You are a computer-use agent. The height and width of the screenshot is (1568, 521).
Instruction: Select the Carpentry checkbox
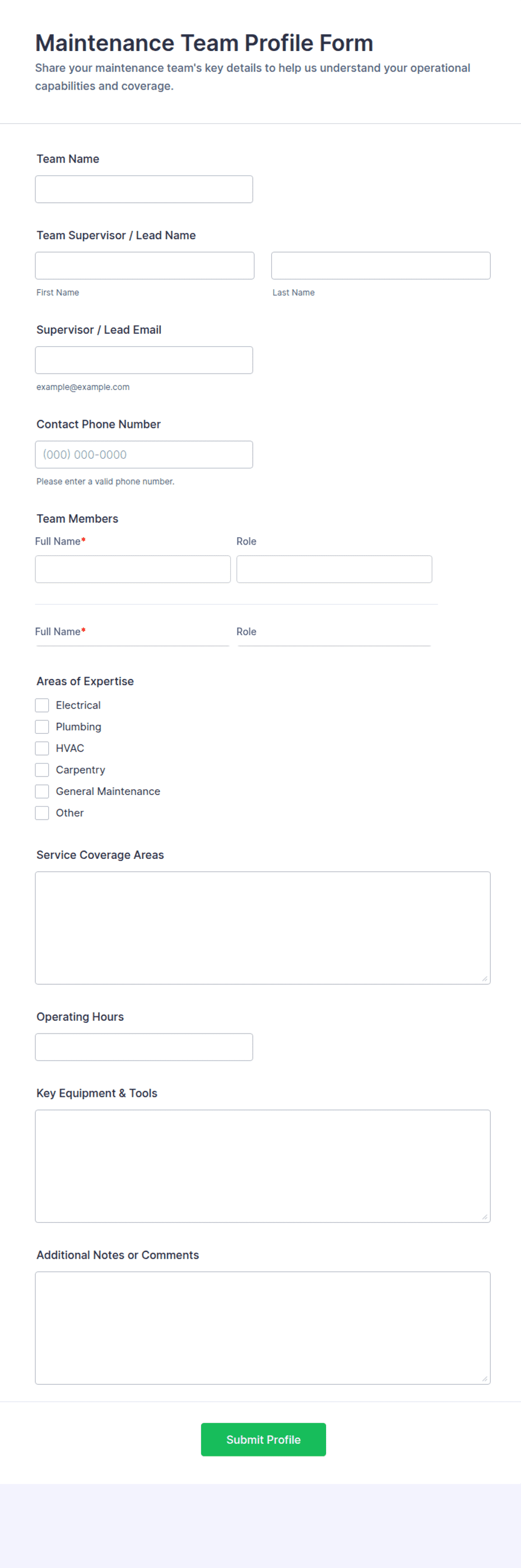pos(42,769)
